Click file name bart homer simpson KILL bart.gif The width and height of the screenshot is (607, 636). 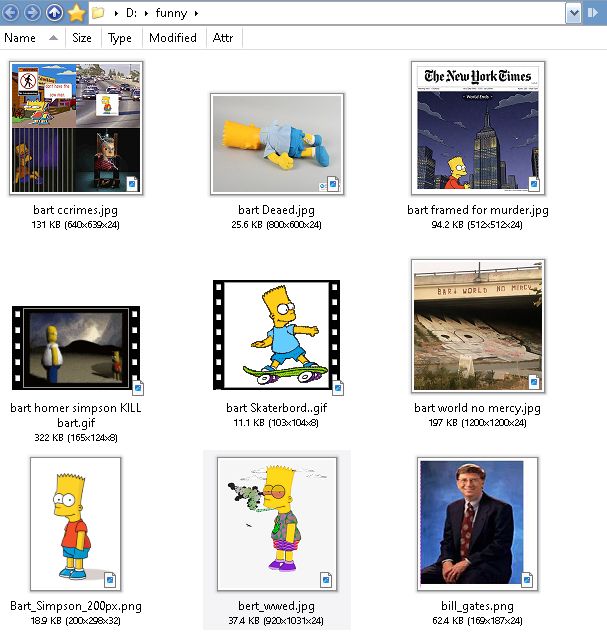pos(76,415)
